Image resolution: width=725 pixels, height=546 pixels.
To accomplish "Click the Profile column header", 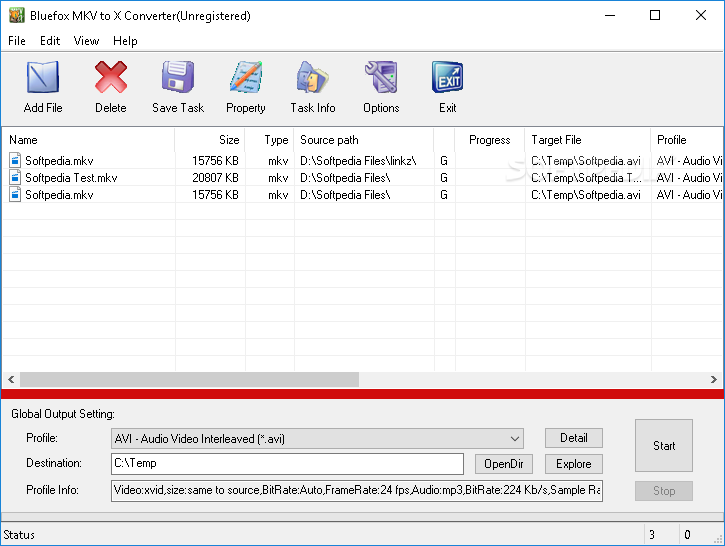I will (x=687, y=140).
